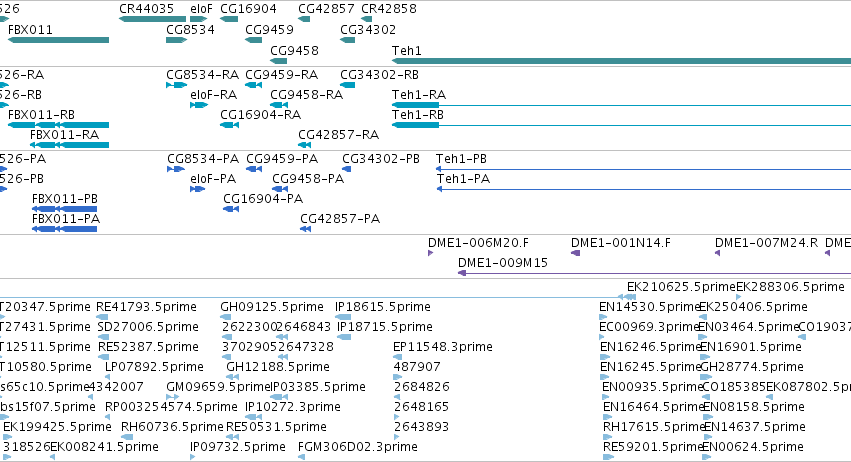
Task: Open the IP09732.5prime EST label
Action: pos(238,447)
